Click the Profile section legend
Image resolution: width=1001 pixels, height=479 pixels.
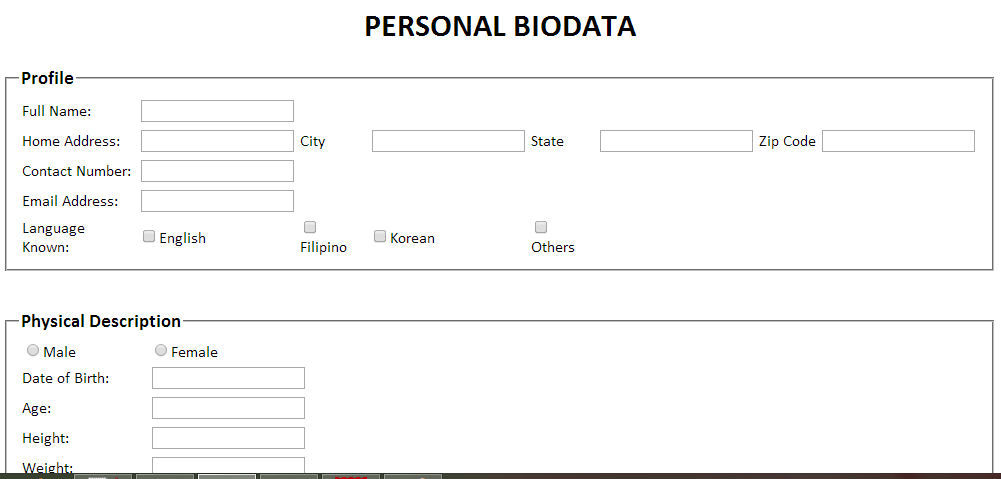[x=47, y=79]
